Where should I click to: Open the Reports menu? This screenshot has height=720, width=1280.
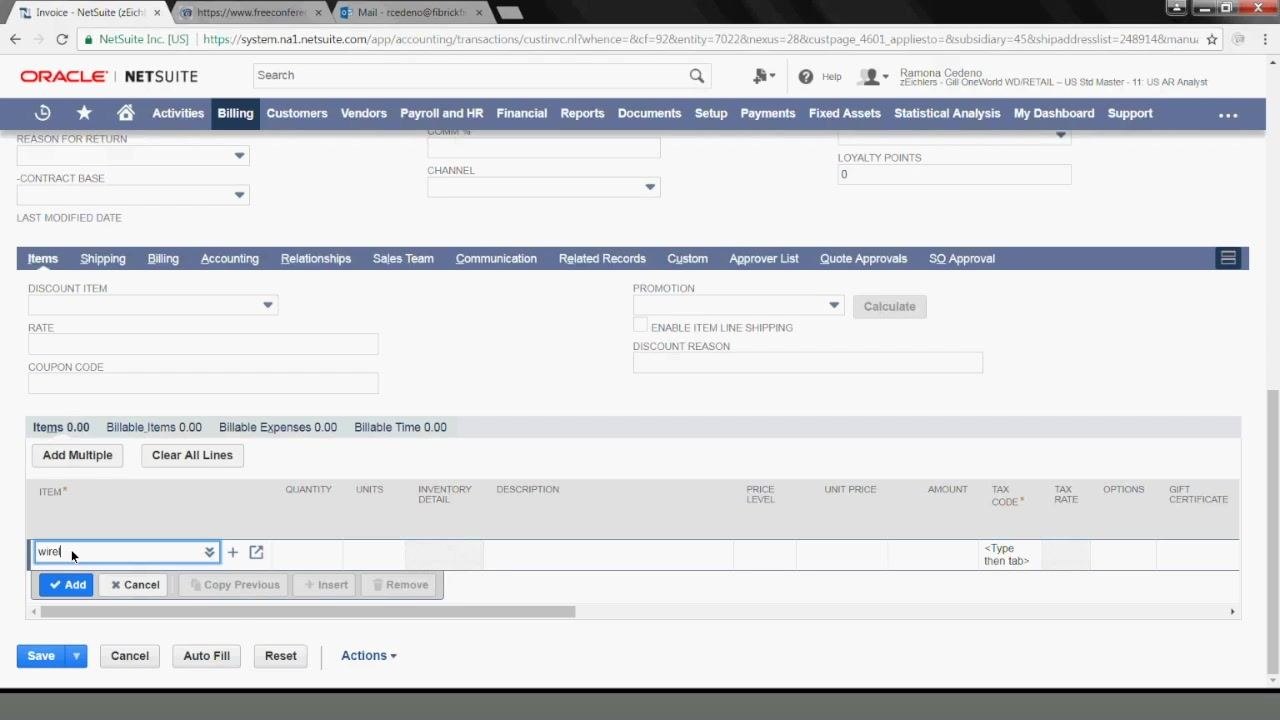pyautogui.click(x=582, y=113)
